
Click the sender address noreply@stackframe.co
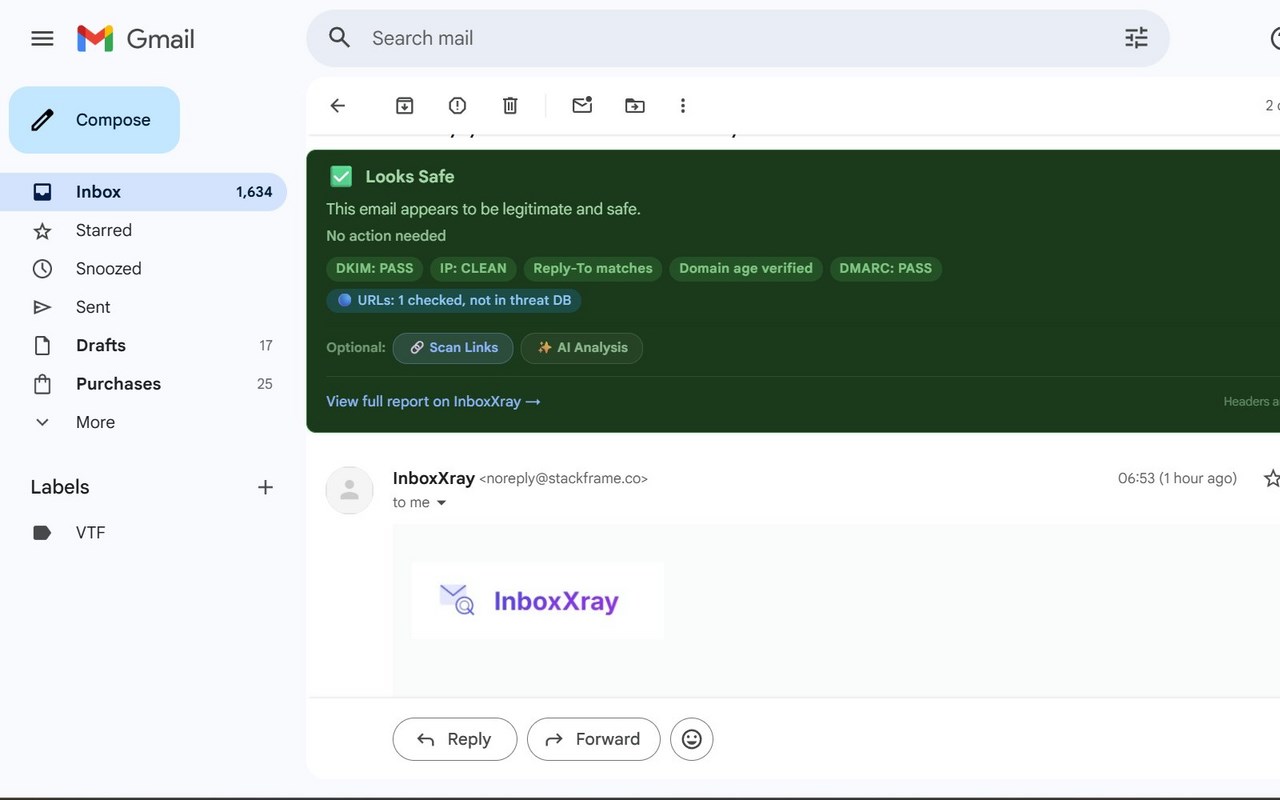(x=564, y=479)
